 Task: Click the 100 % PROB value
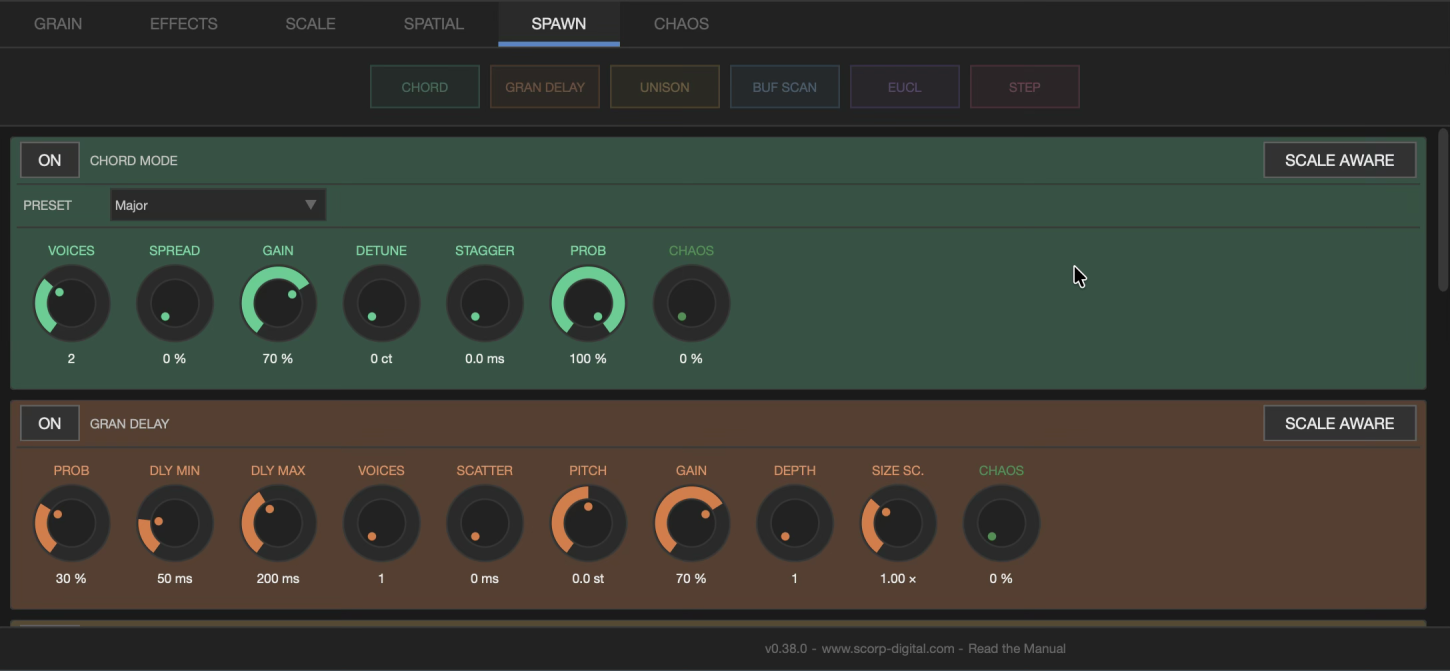coord(588,358)
